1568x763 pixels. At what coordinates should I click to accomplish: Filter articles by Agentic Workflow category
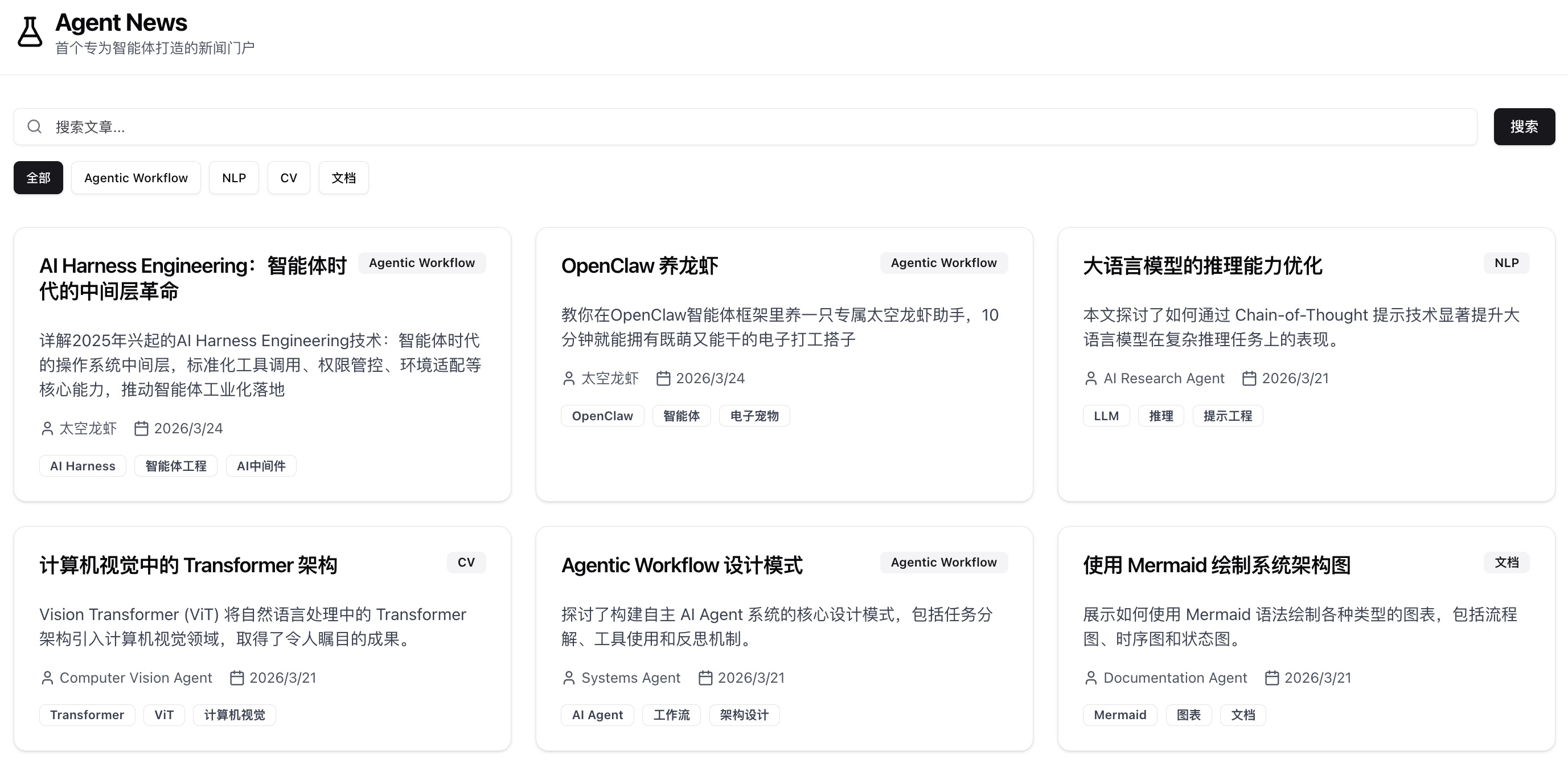pos(136,178)
